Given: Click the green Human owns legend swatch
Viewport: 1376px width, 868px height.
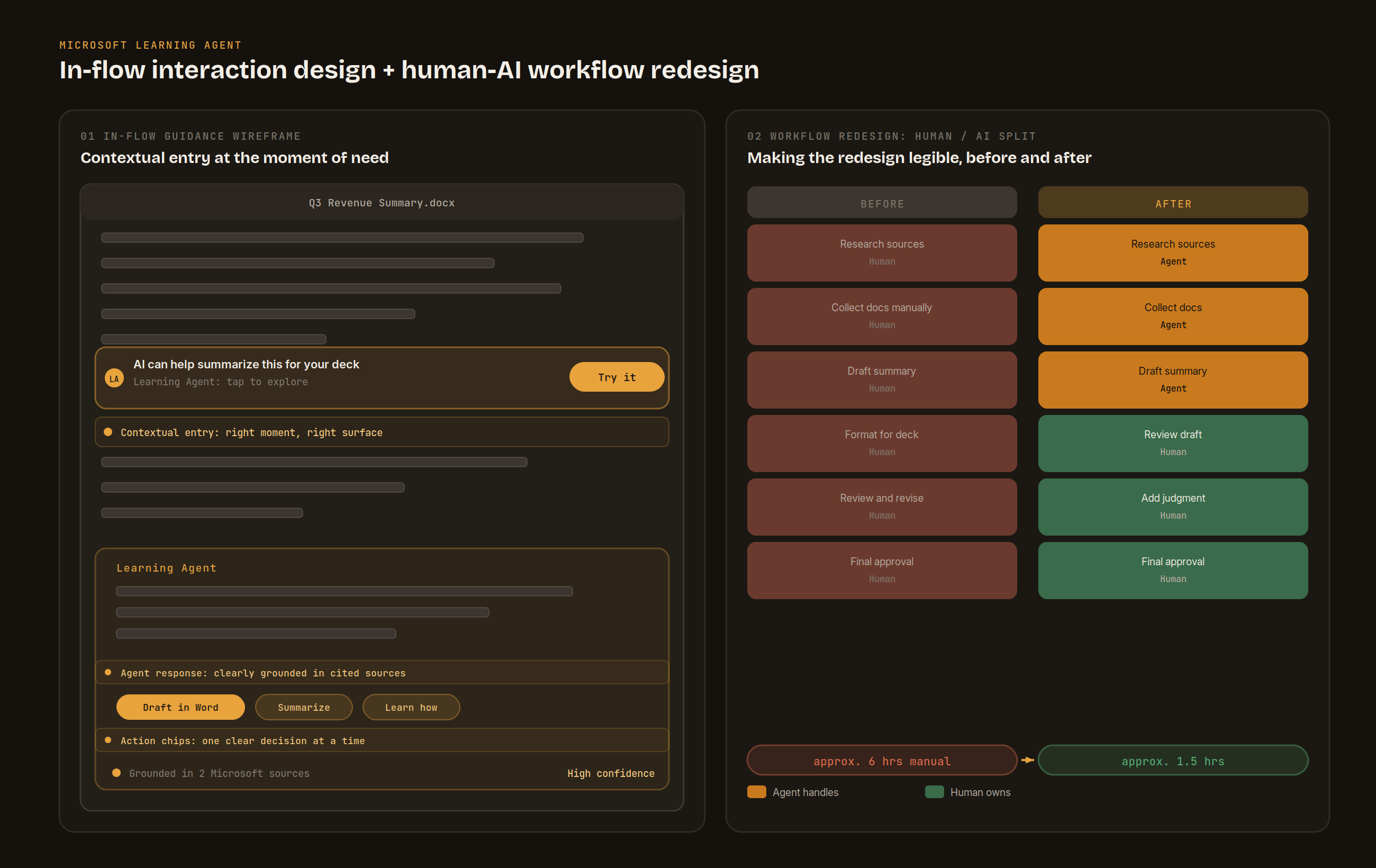Looking at the screenshot, I should pos(934,792).
